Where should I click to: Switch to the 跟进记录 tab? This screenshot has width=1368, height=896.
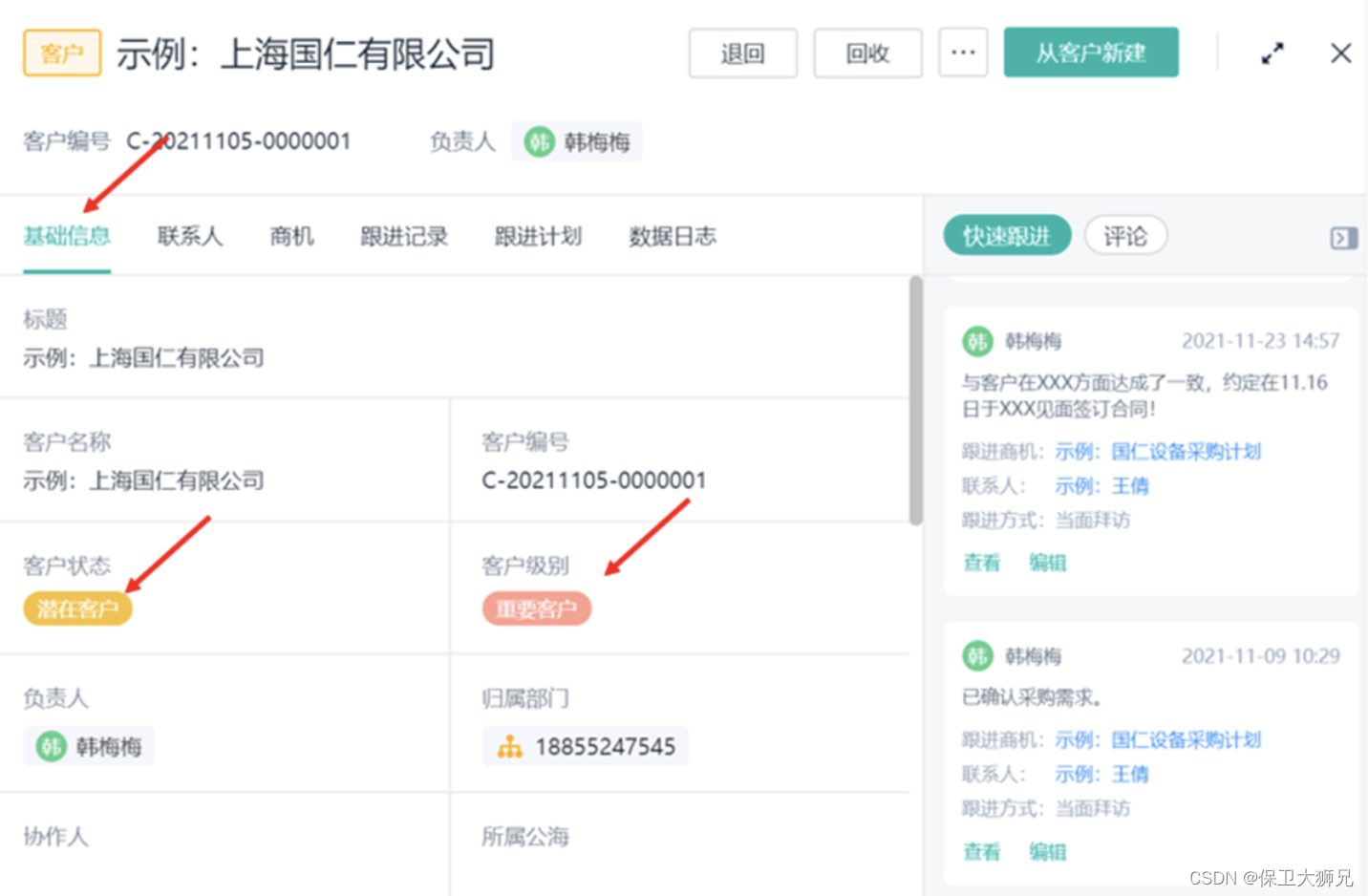(x=404, y=236)
